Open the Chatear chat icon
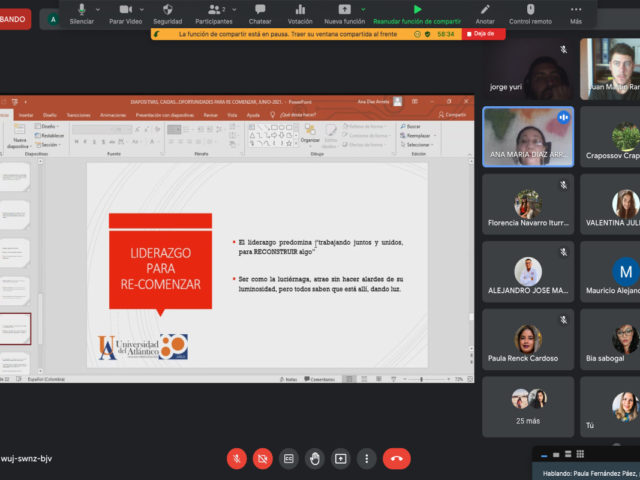The height and width of the screenshot is (480, 640). click(260, 9)
